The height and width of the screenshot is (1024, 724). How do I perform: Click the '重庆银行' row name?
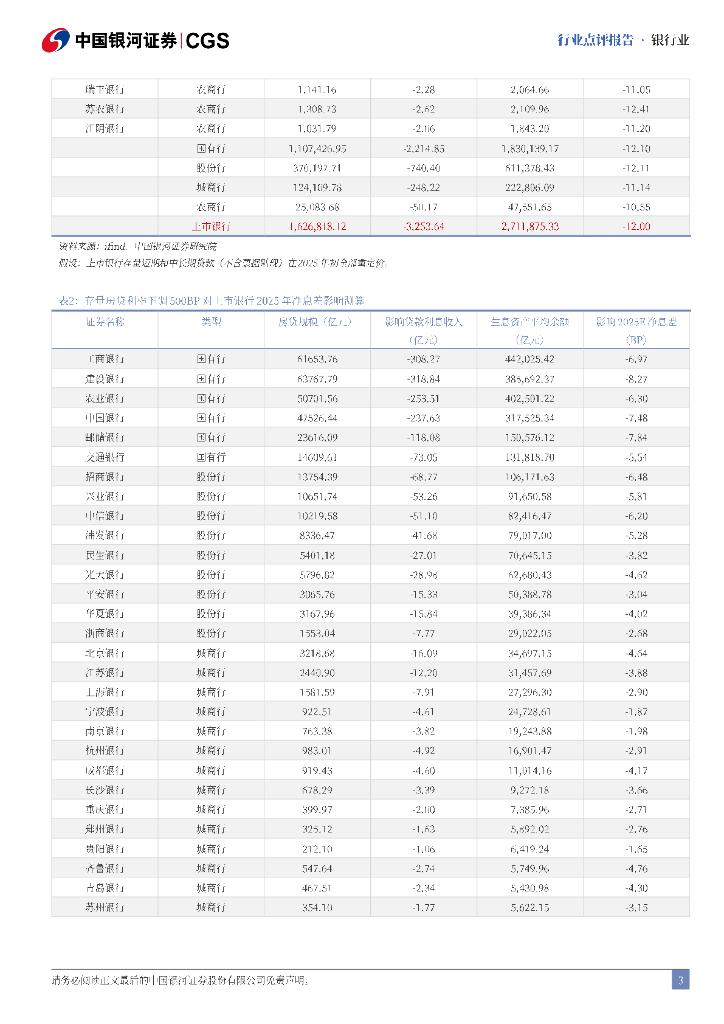point(104,810)
